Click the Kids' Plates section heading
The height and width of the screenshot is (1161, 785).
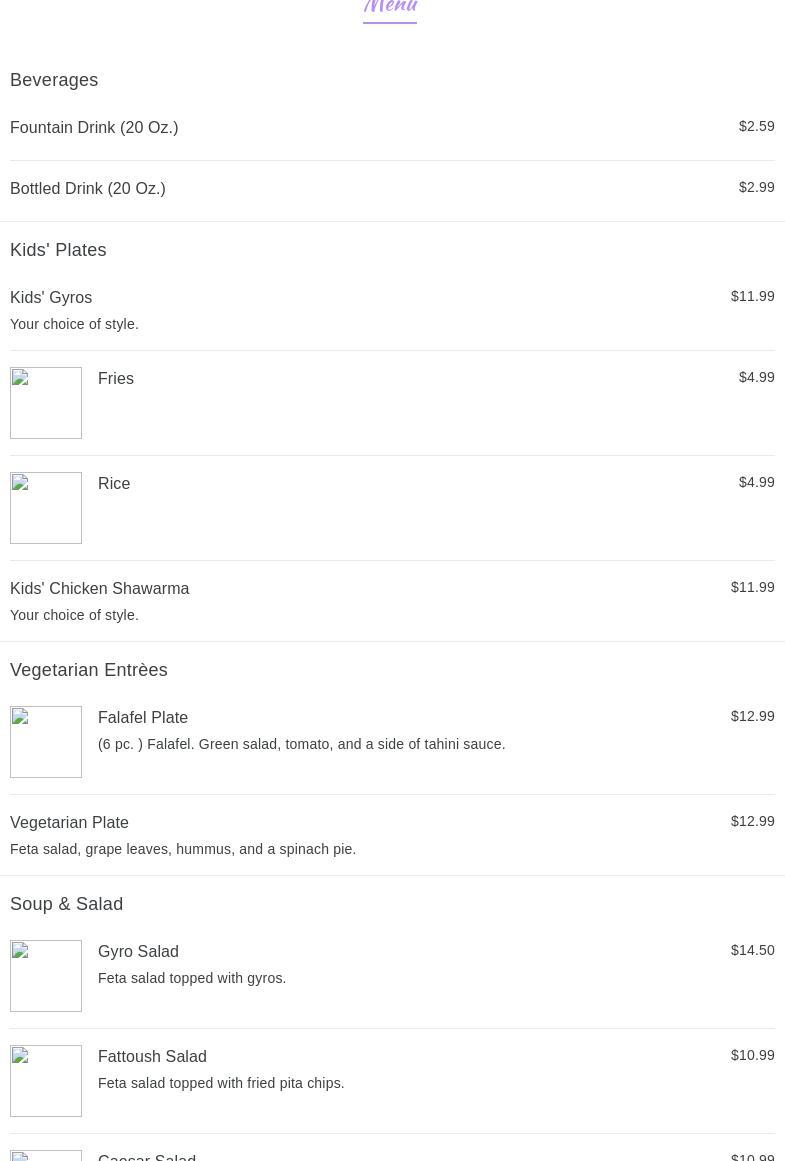[x=58, y=250]
